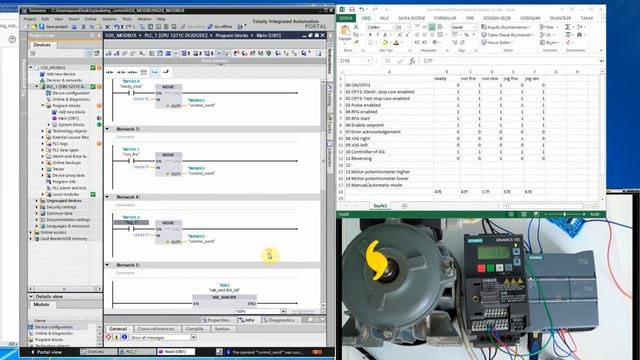Image resolution: width=640 pixels, height=360 pixels.
Task: Click the PLC_1 button in bottom taskbar
Action: 137,351
